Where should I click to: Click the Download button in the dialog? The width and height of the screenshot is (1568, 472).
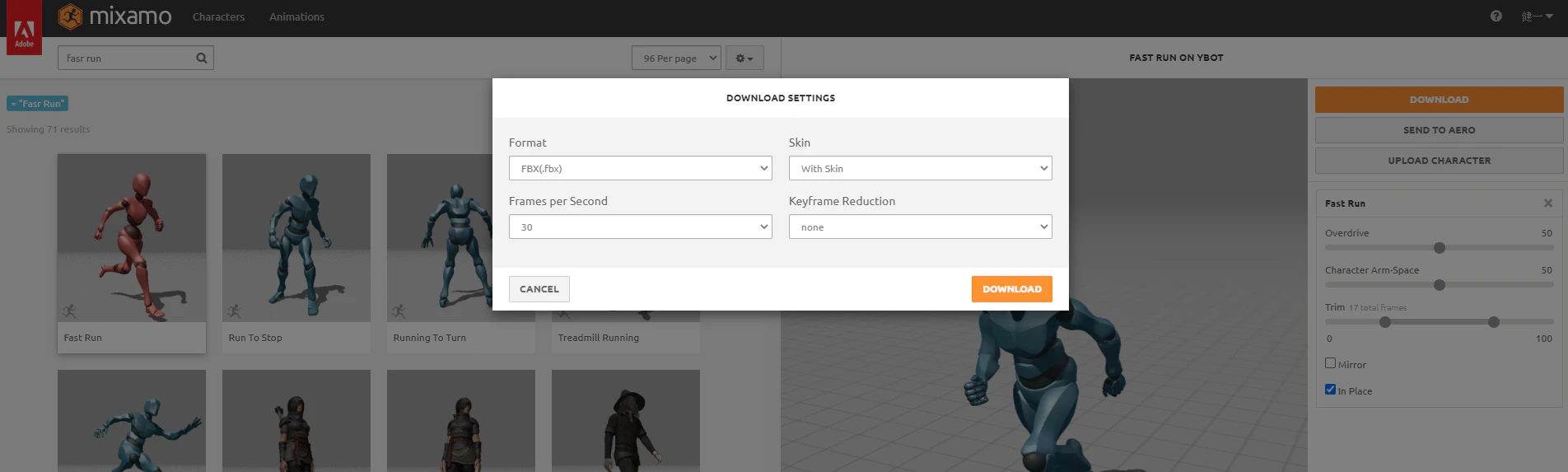point(1012,289)
